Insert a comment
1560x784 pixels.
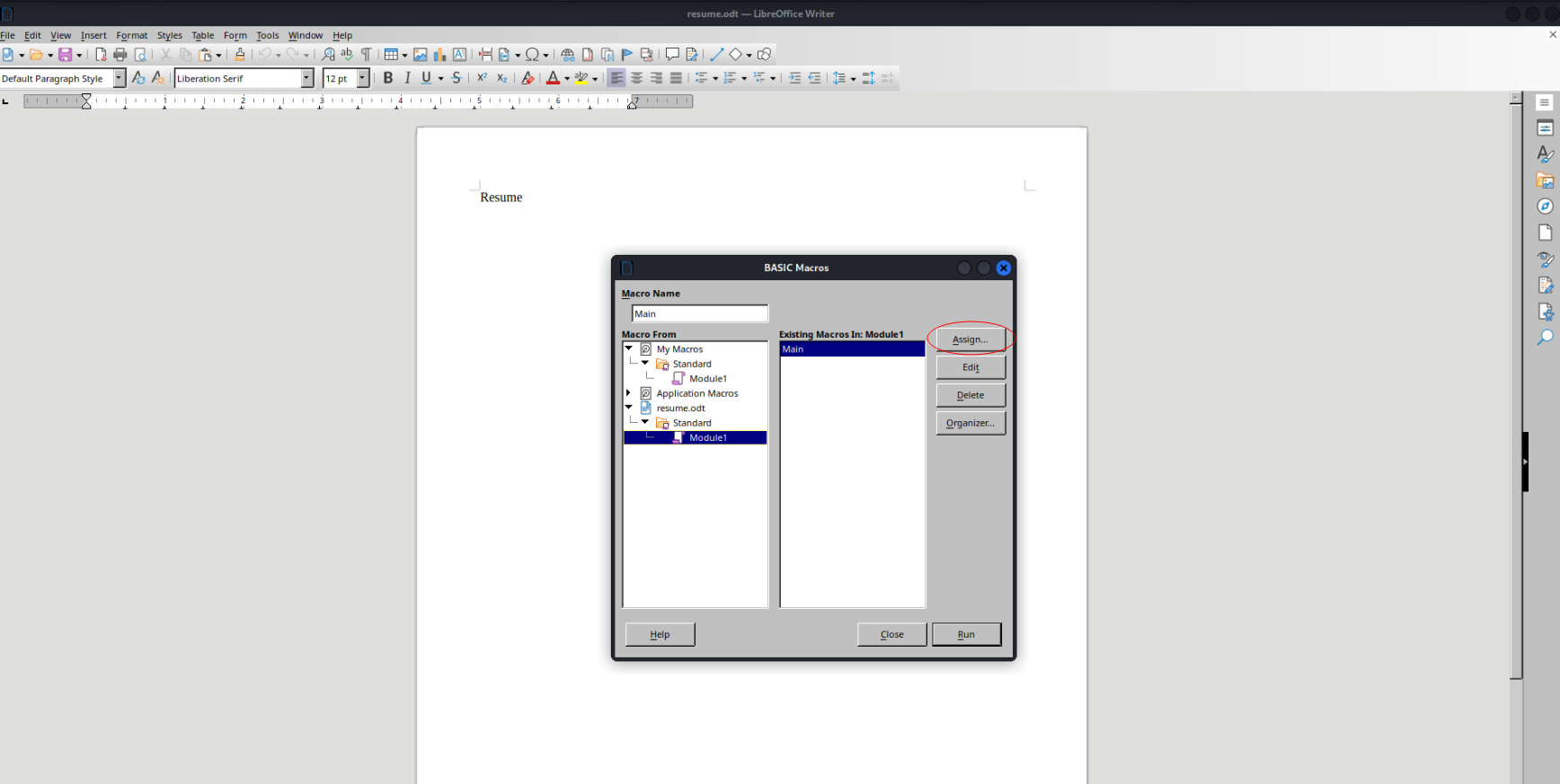pyautogui.click(x=672, y=55)
